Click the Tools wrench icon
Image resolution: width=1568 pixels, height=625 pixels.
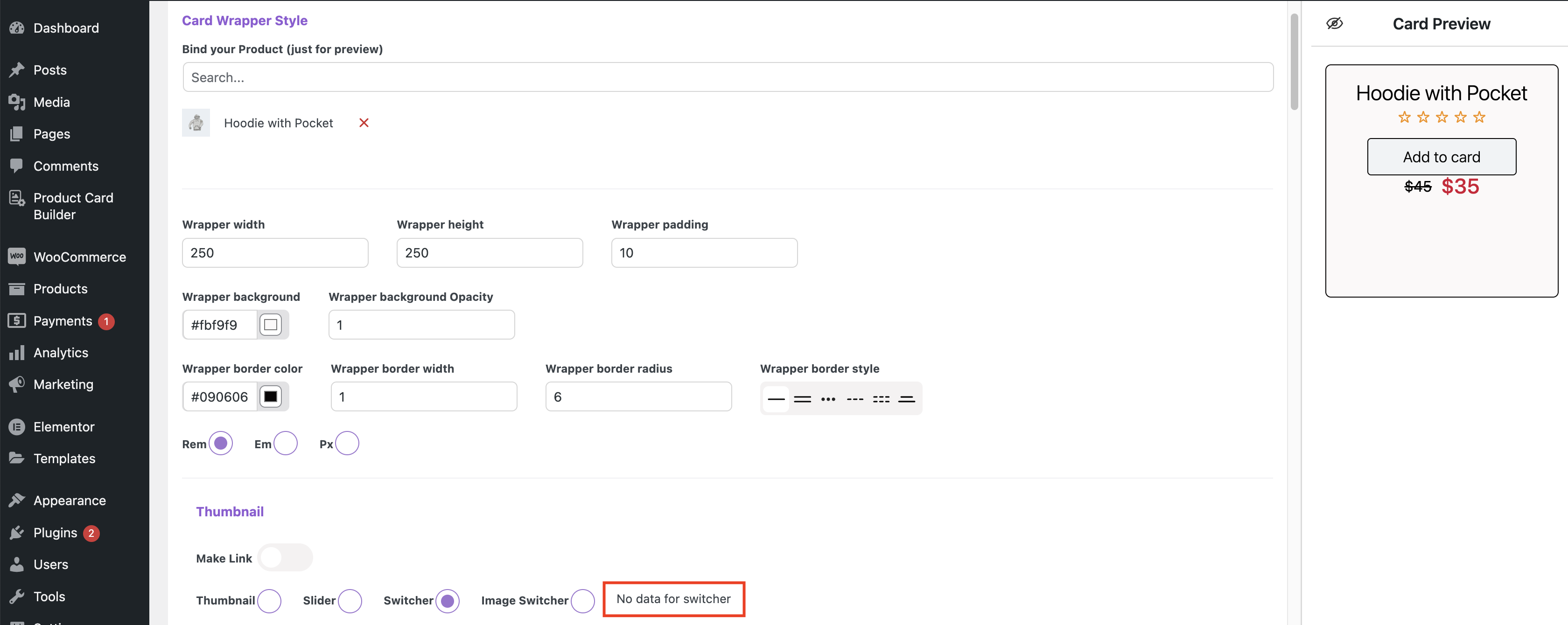17,597
